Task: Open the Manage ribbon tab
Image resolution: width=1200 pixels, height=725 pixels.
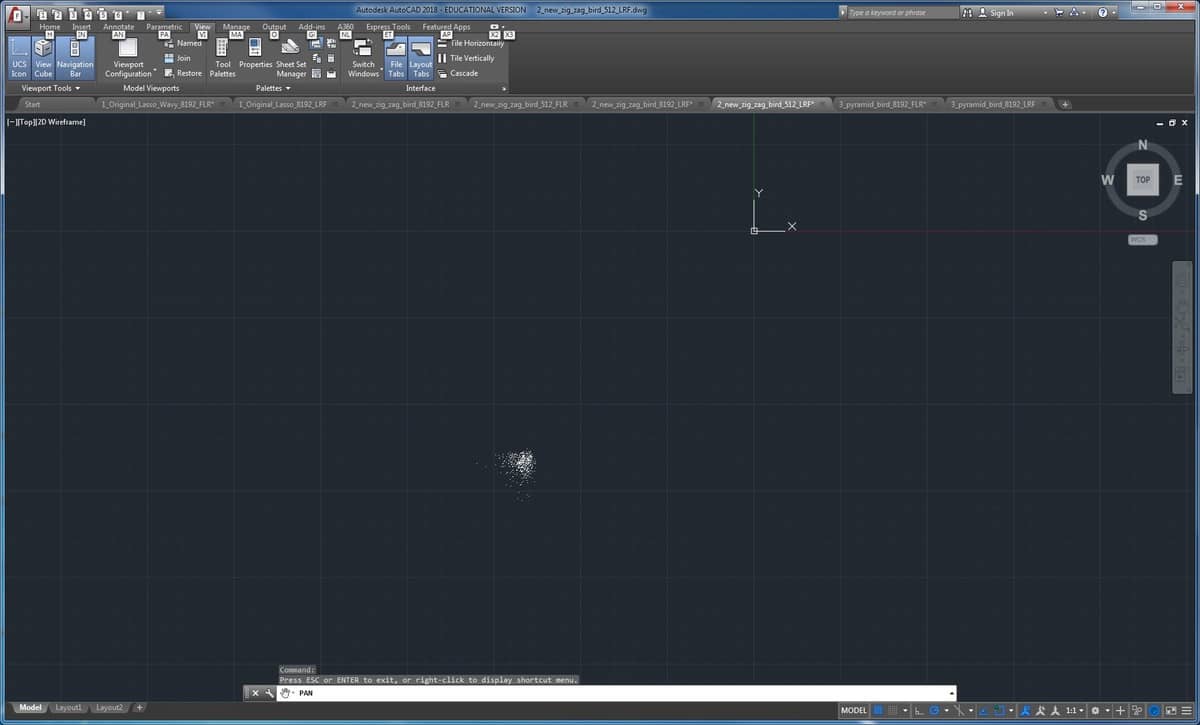Action: pos(236,27)
